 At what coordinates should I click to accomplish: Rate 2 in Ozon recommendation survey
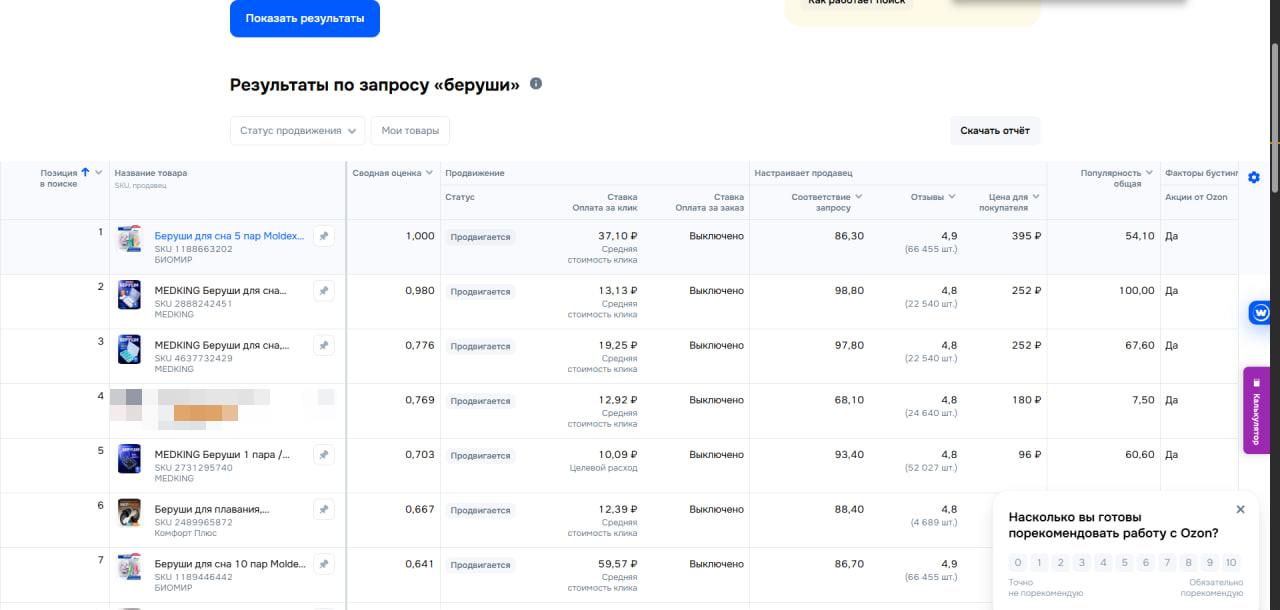point(1061,563)
